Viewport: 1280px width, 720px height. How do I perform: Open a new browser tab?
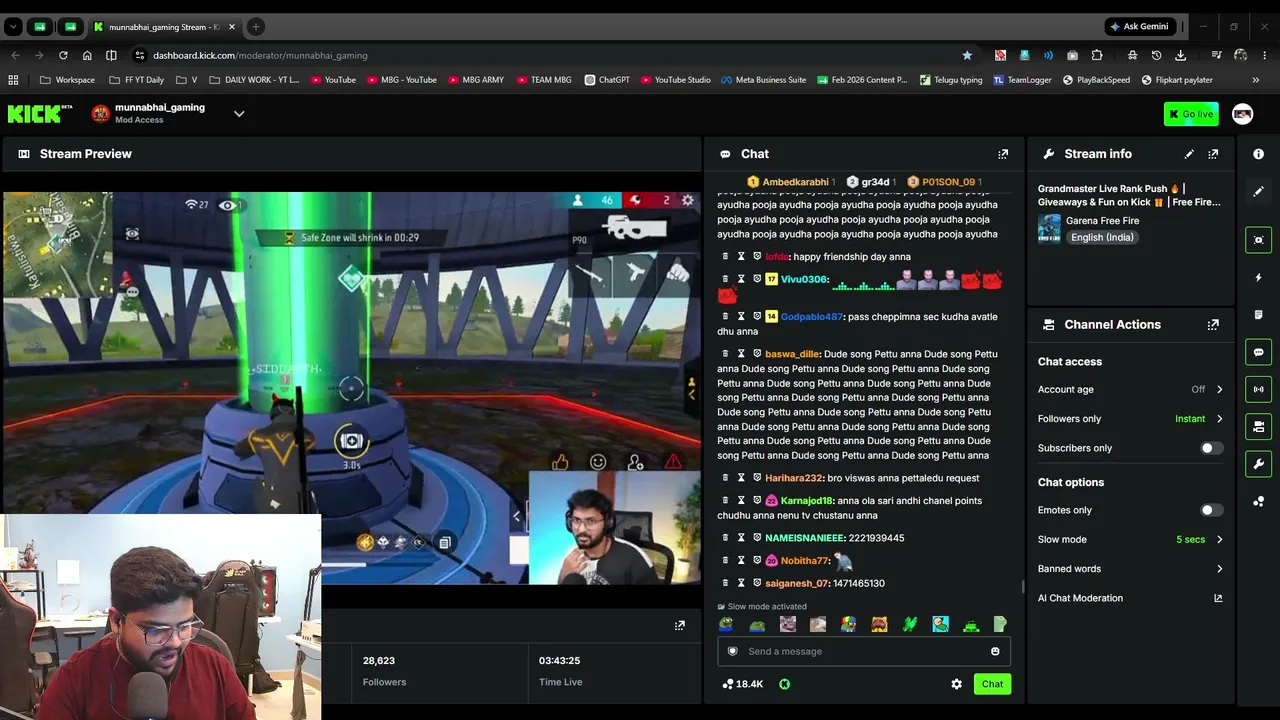pyautogui.click(x=255, y=27)
